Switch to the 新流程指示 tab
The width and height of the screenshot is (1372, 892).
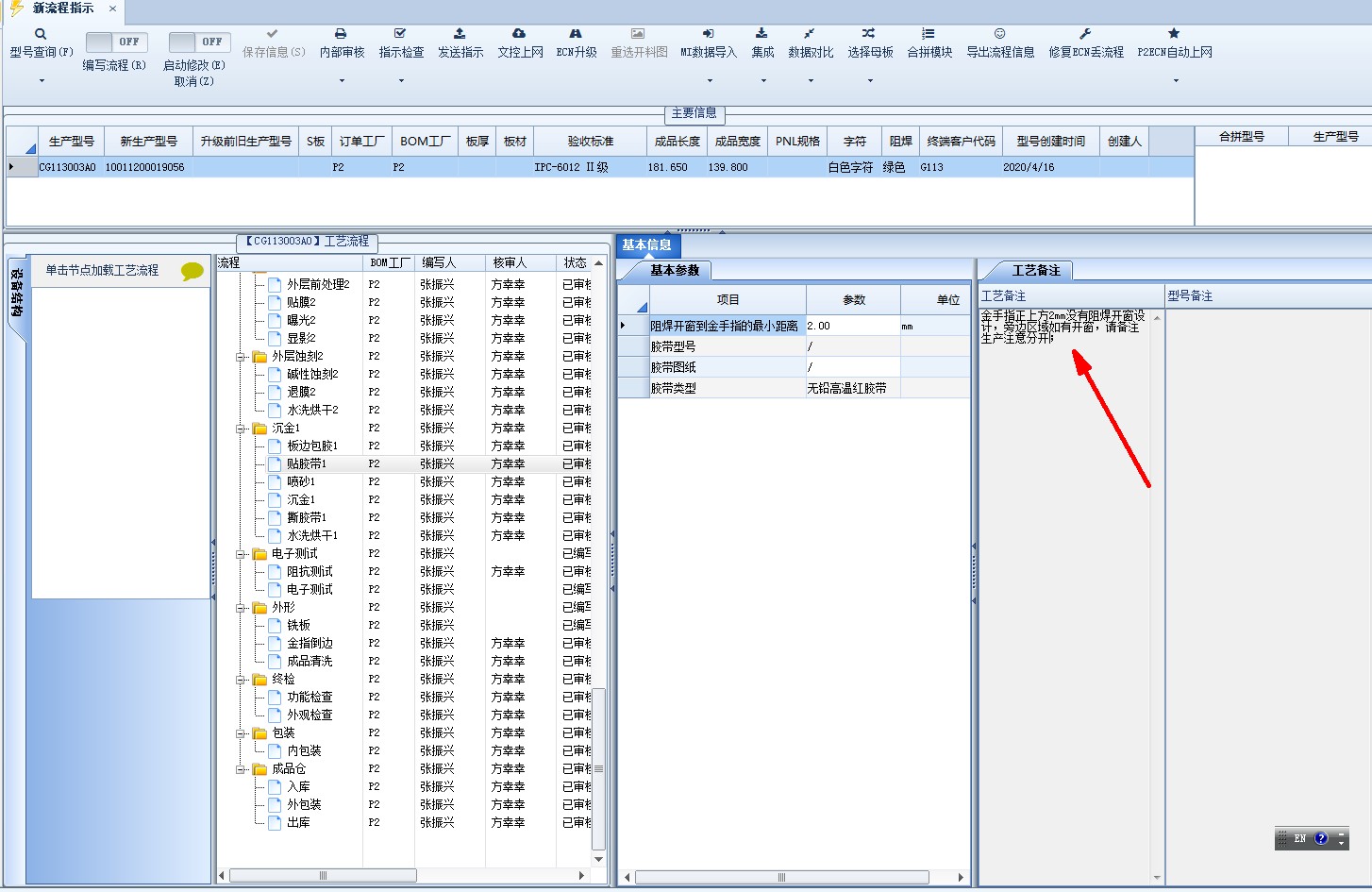tap(62, 8)
